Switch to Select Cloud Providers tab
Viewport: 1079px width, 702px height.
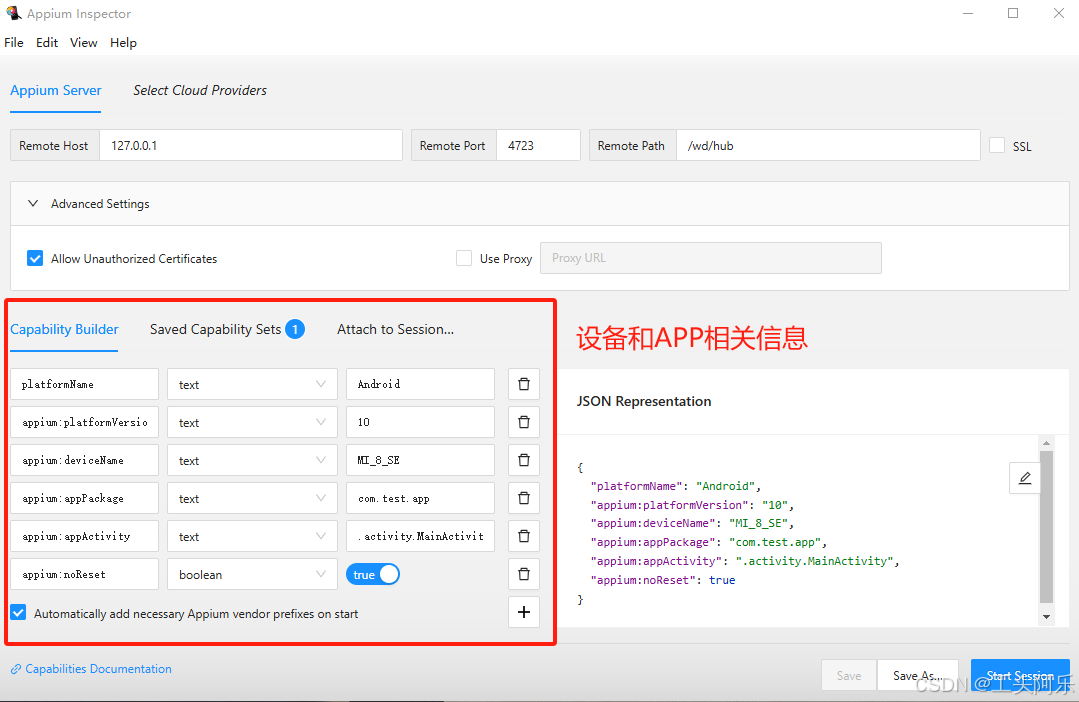(x=200, y=90)
